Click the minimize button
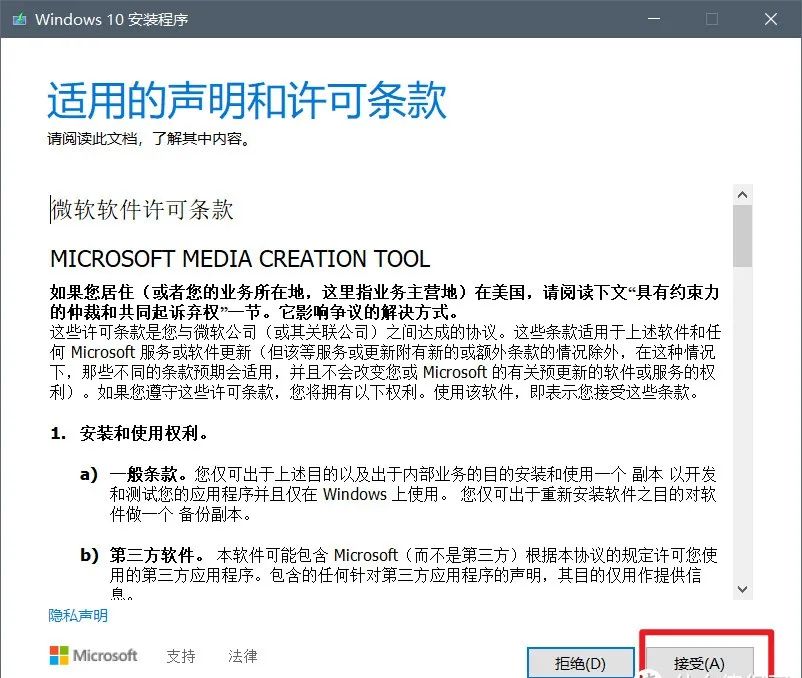 point(652,19)
